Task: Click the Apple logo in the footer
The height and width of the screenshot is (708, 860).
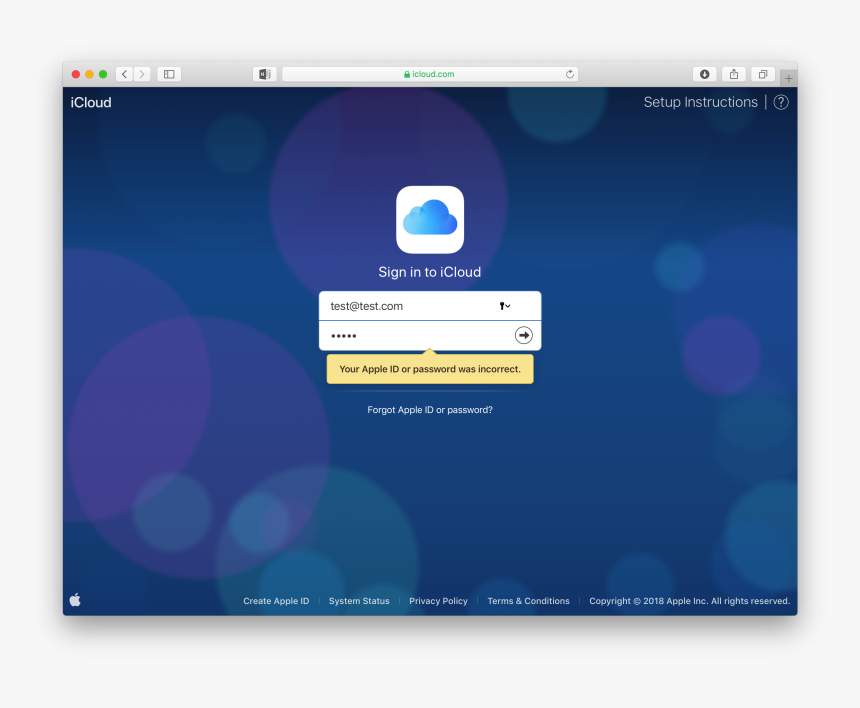Action: click(x=76, y=600)
